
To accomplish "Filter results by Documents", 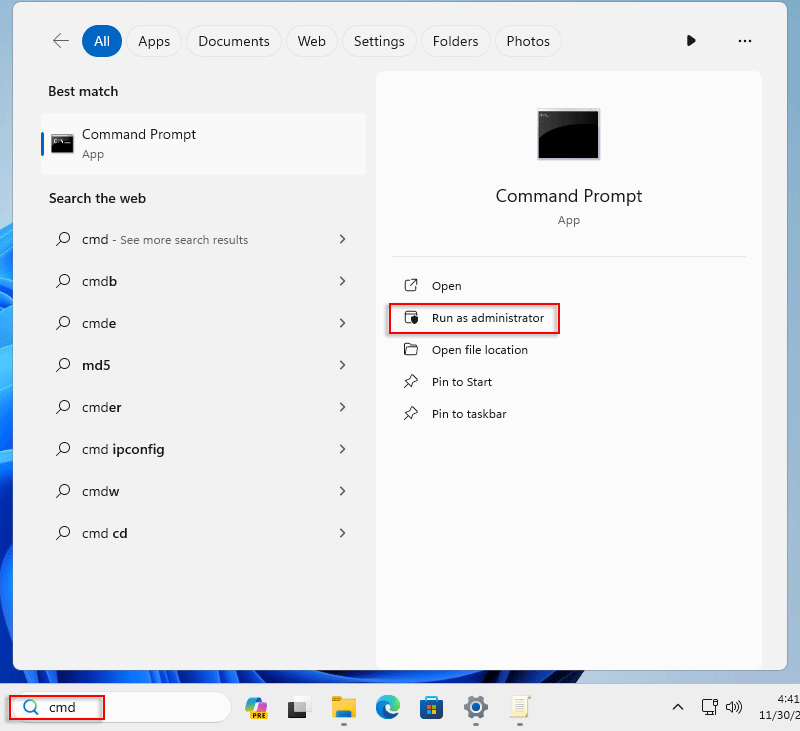I will click(234, 41).
